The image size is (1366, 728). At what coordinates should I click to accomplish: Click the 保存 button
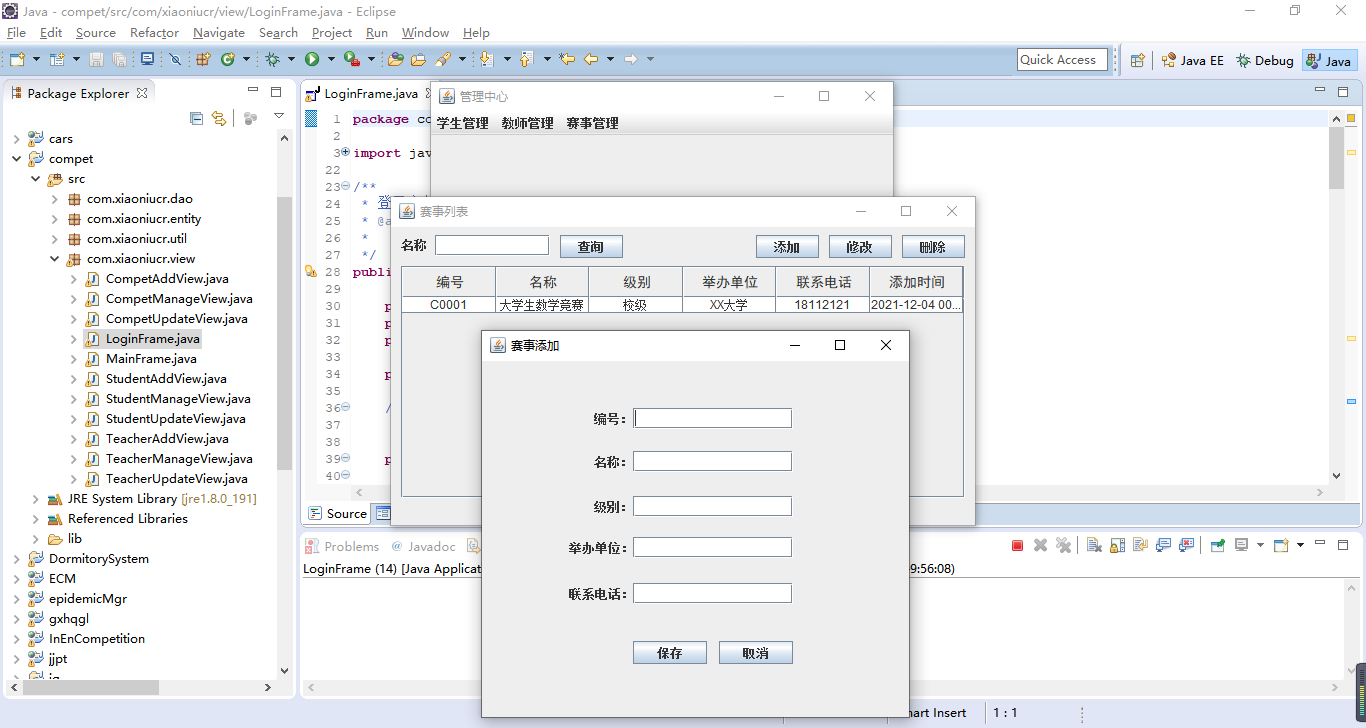click(670, 653)
